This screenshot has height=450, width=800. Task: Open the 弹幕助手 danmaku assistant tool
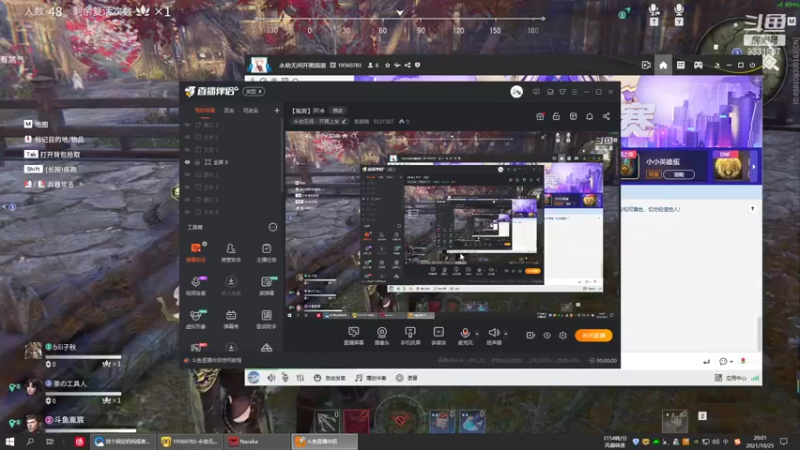195,253
